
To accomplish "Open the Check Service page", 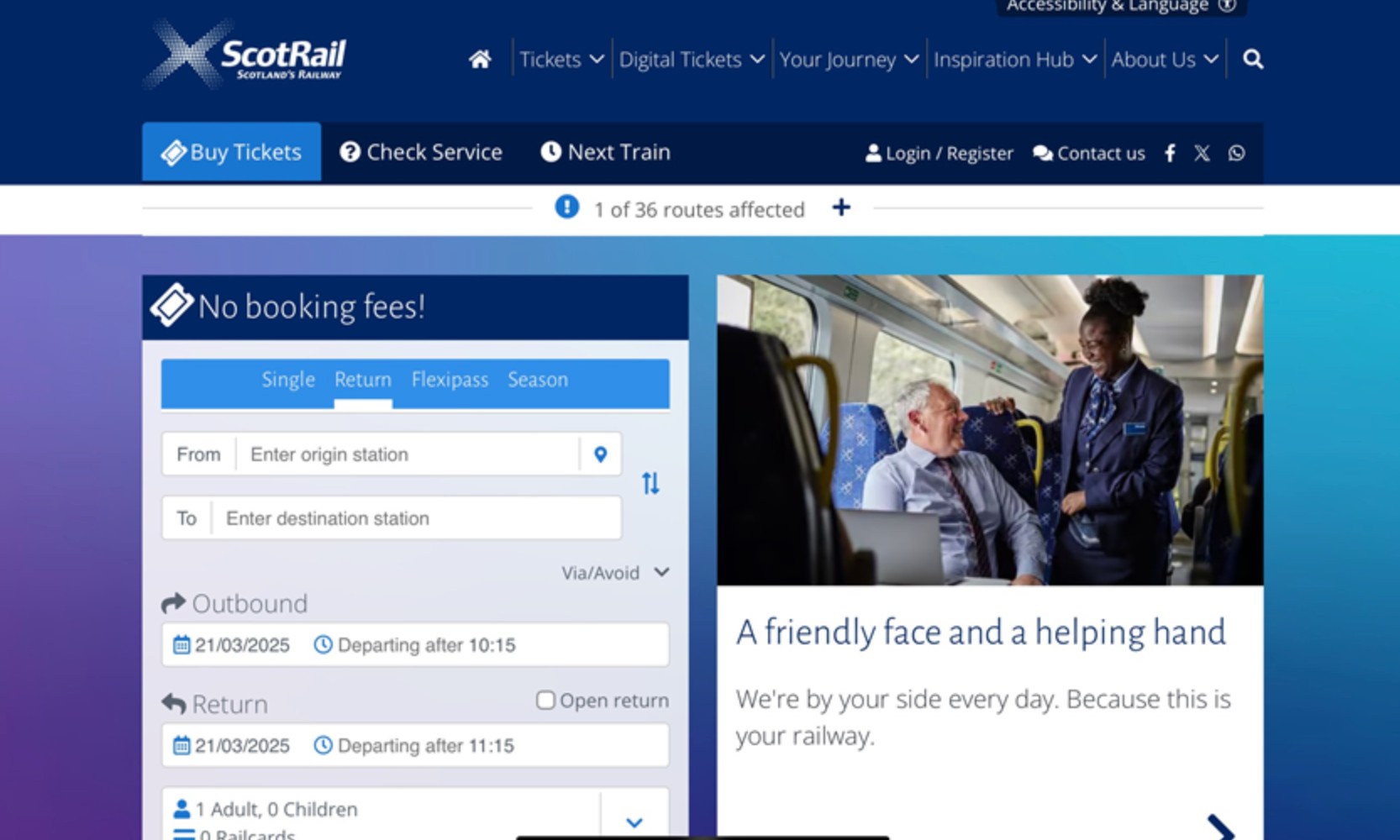I will coord(421,152).
